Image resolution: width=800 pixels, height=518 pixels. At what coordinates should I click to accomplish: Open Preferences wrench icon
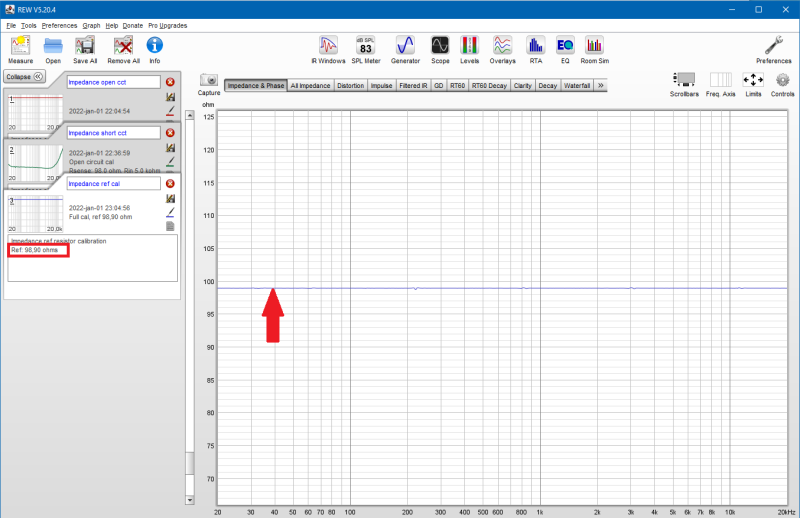click(773, 50)
